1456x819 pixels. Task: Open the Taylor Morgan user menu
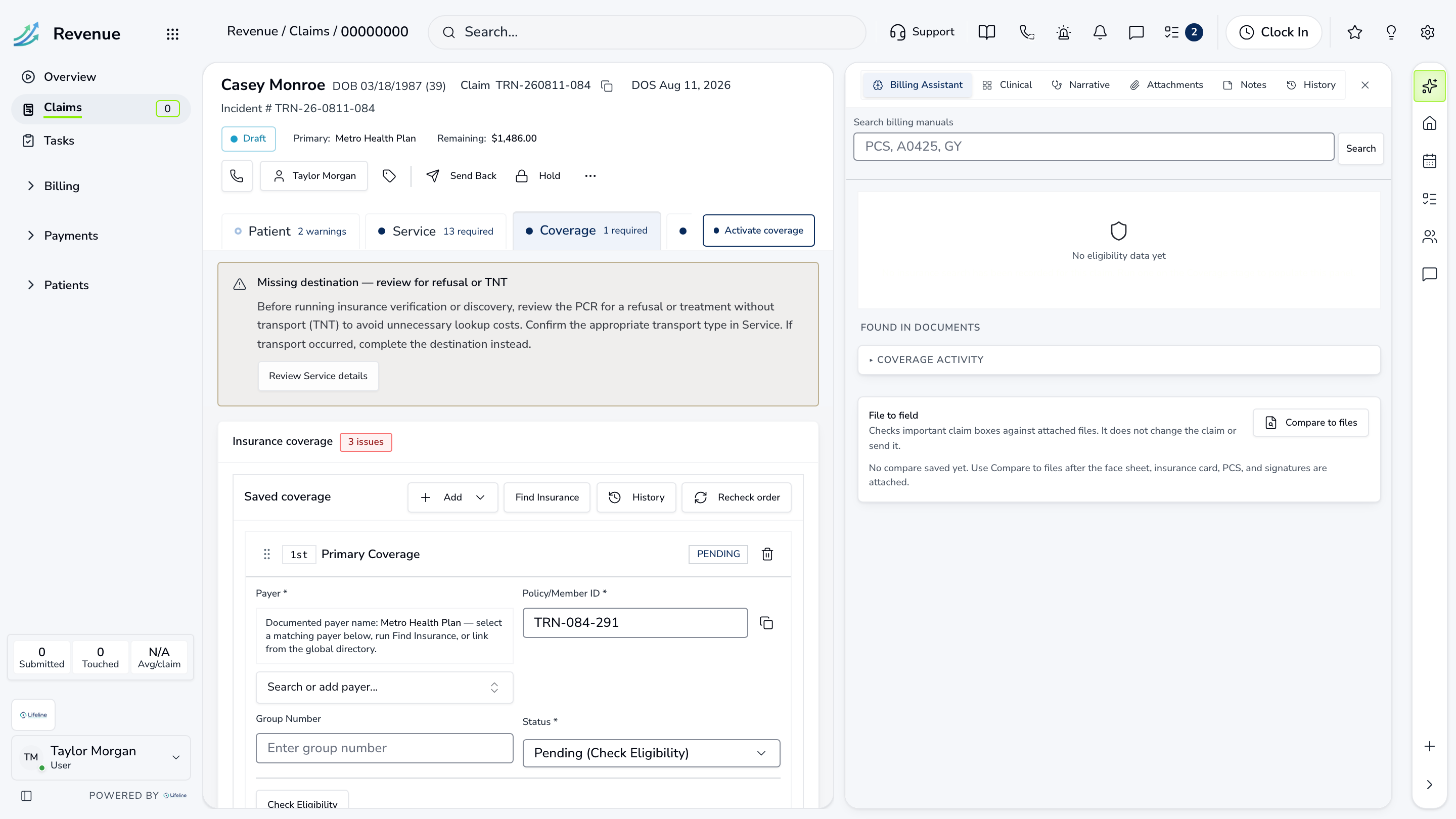click(x=101, y=757)
